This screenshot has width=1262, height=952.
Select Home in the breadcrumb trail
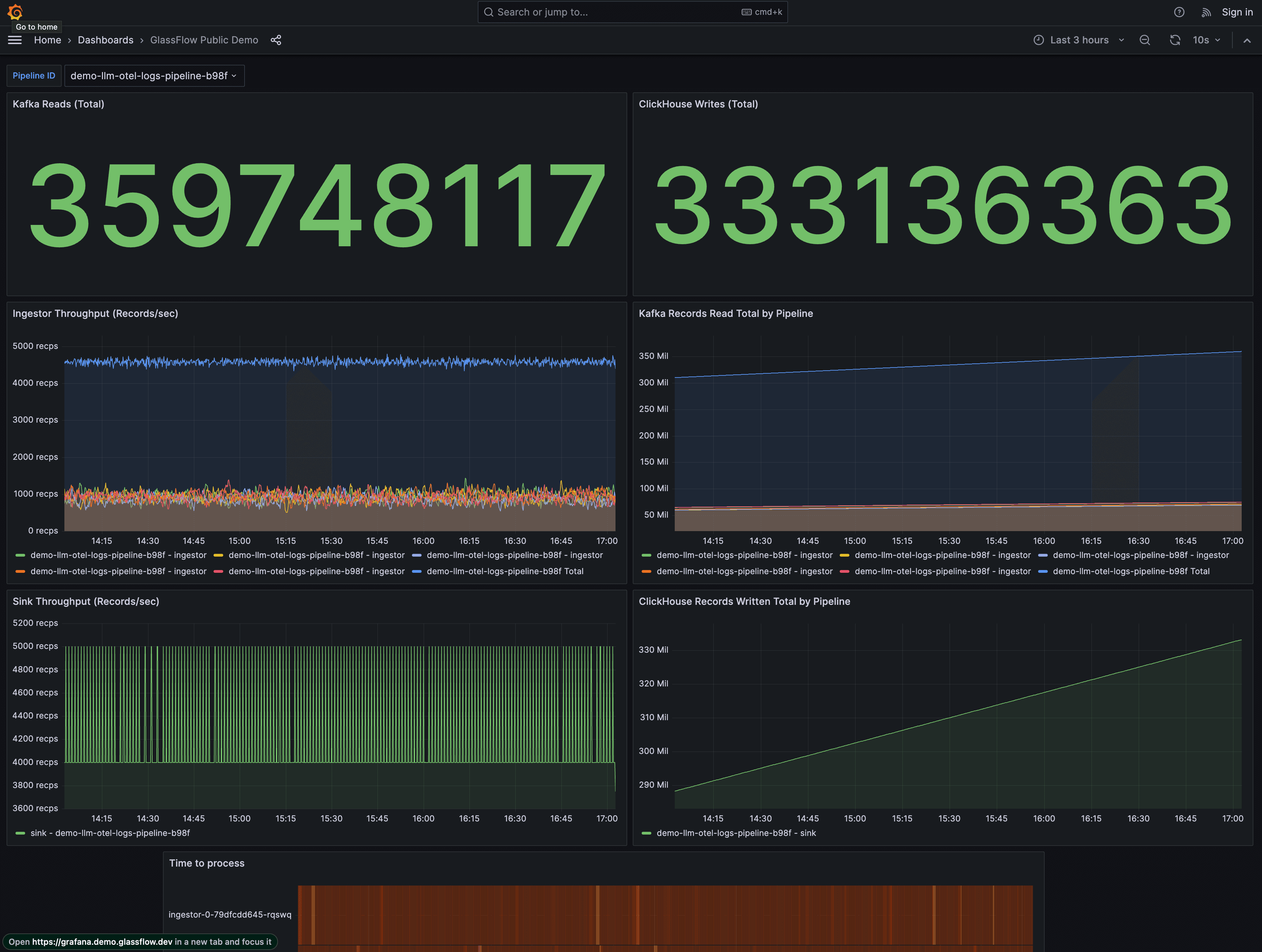click(47, 40)
